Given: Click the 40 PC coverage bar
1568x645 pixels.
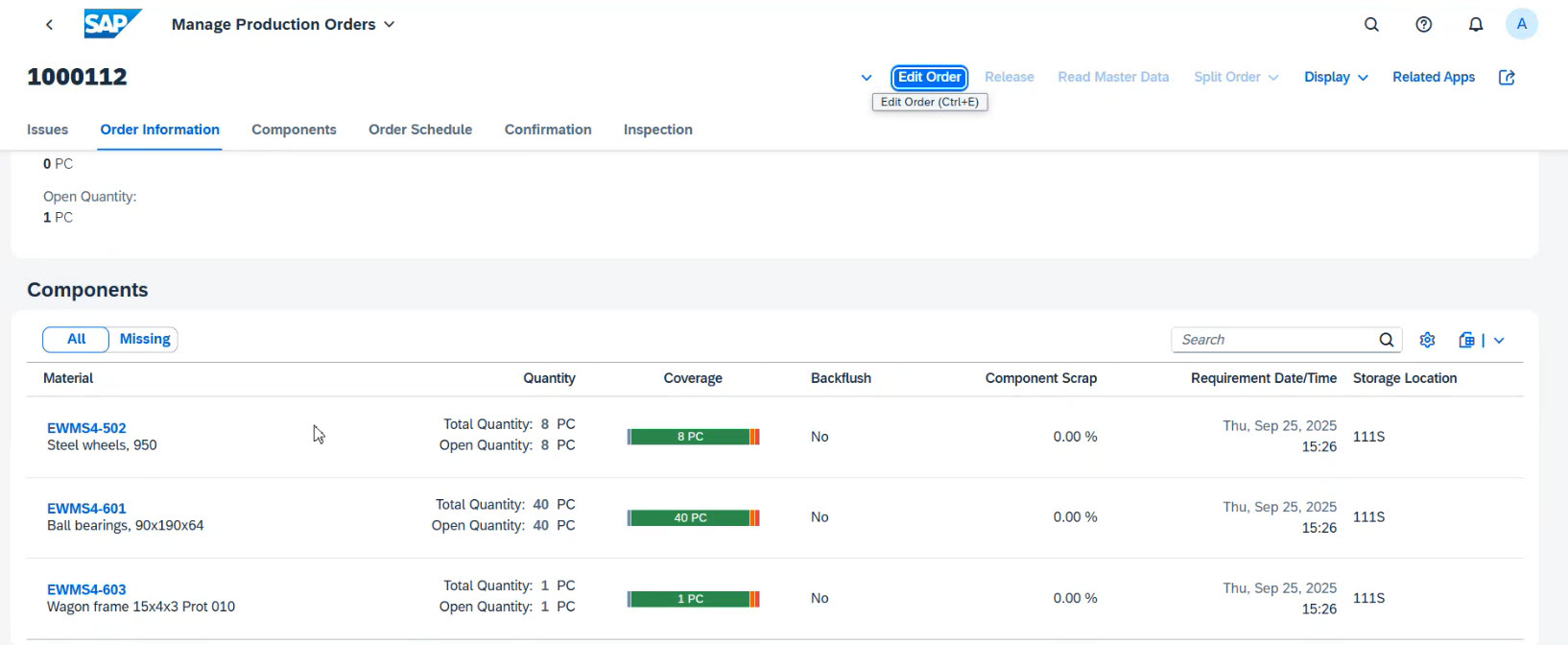Looking at the screenshot, I should tap(692, 518).
